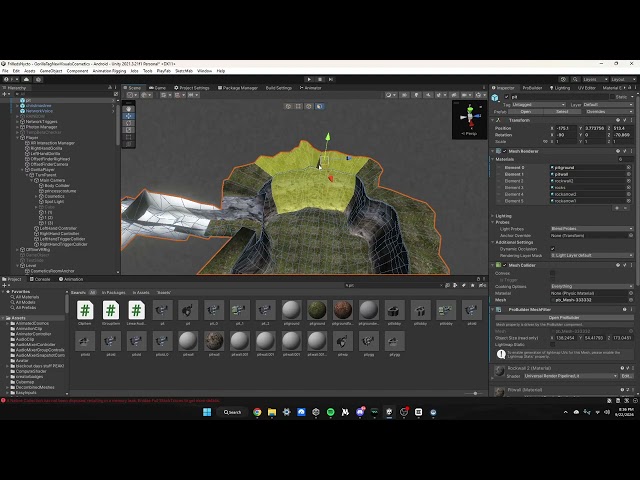Collapse the Transform component
The width and height of the screenshot is (640, 480).
click(x=493, y=120)
